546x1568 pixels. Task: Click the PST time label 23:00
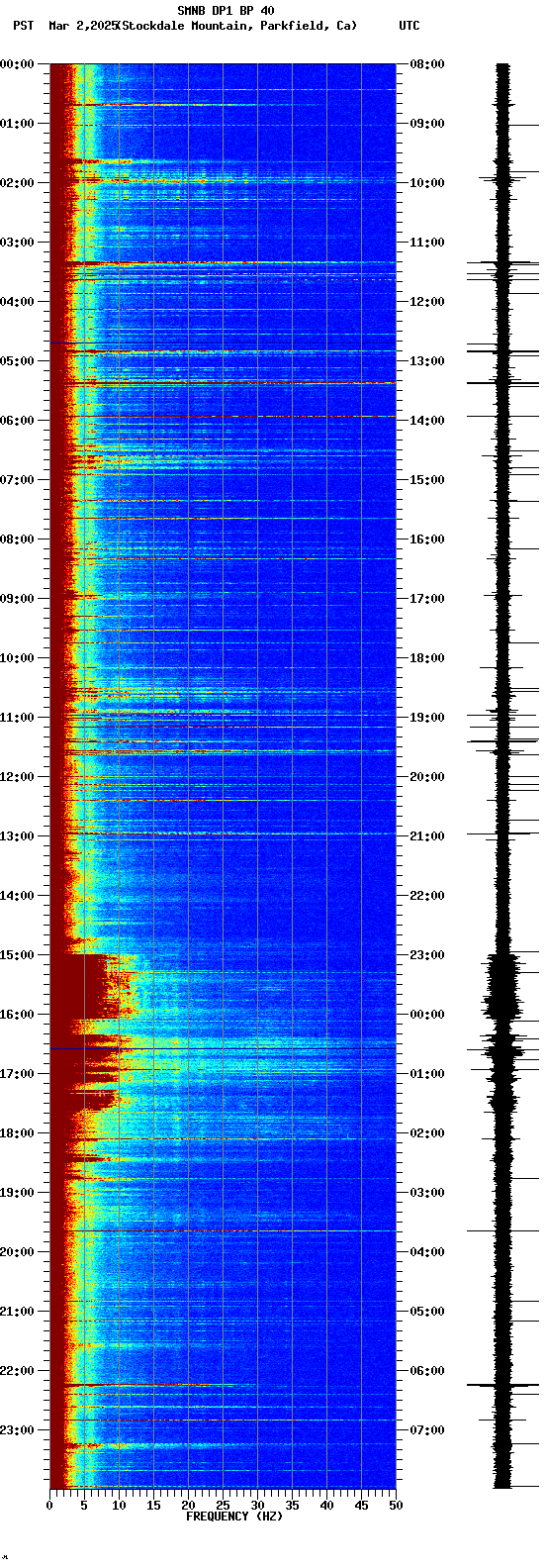[17, 1430]
